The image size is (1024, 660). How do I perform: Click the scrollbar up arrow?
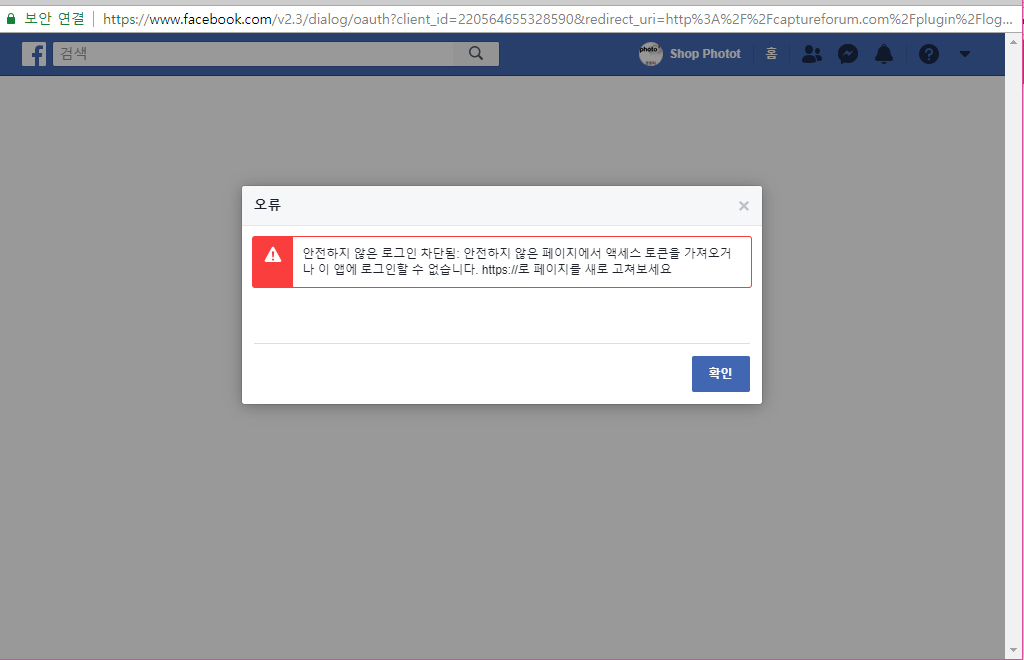pos(1014,41)
